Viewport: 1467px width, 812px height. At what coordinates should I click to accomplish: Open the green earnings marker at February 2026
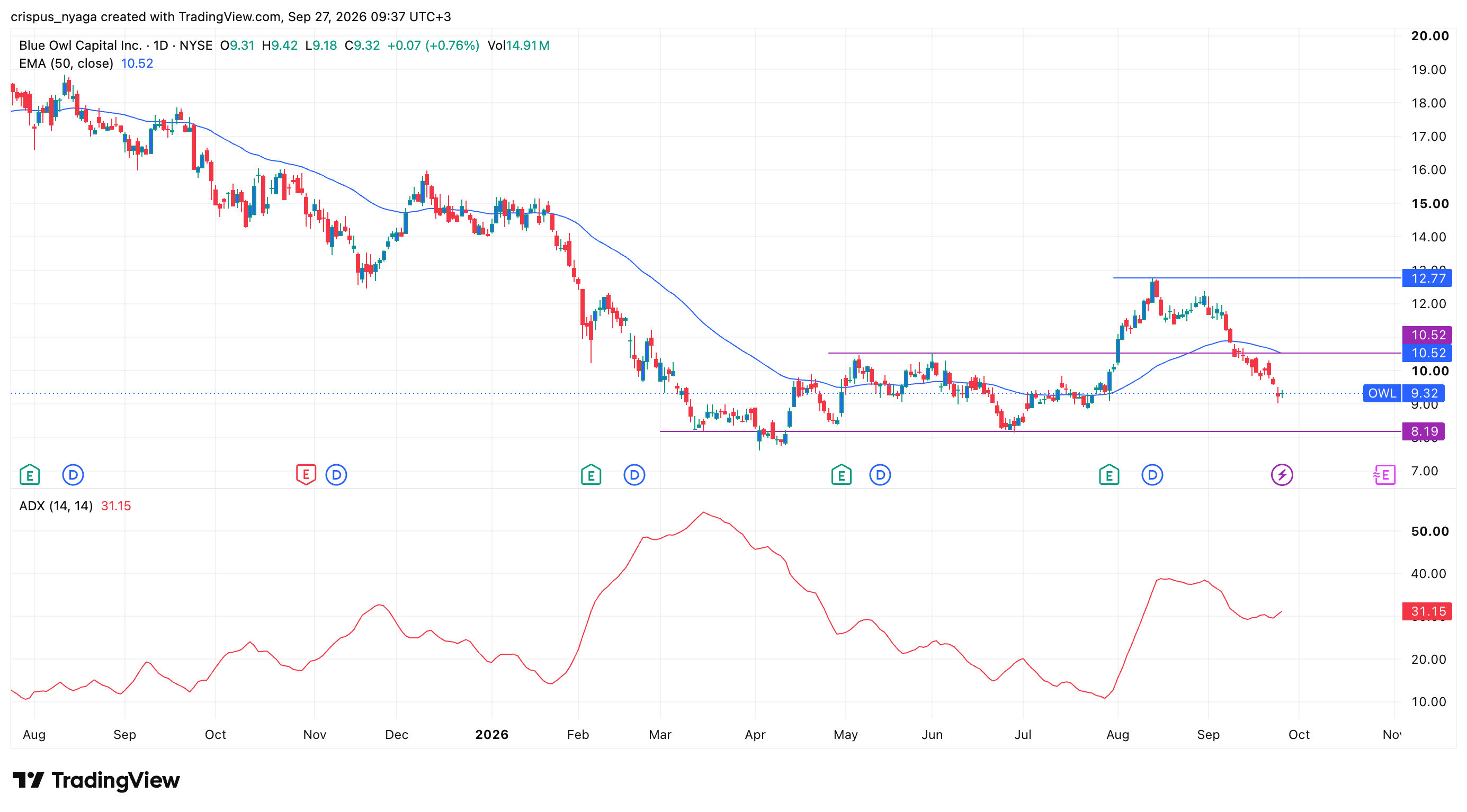click(591, 475)
